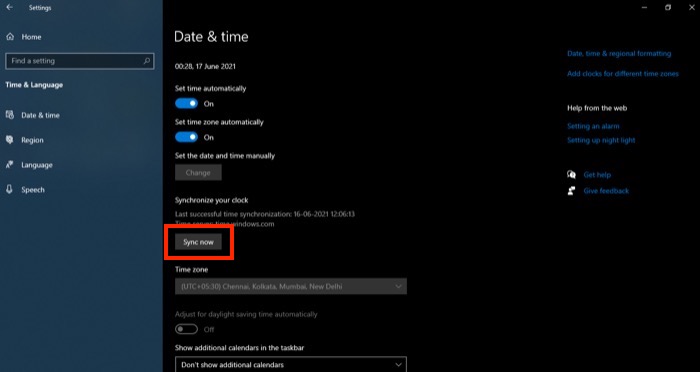Open the Speech settings page
This screenshot has width=700, height=372.
(33, 190)
